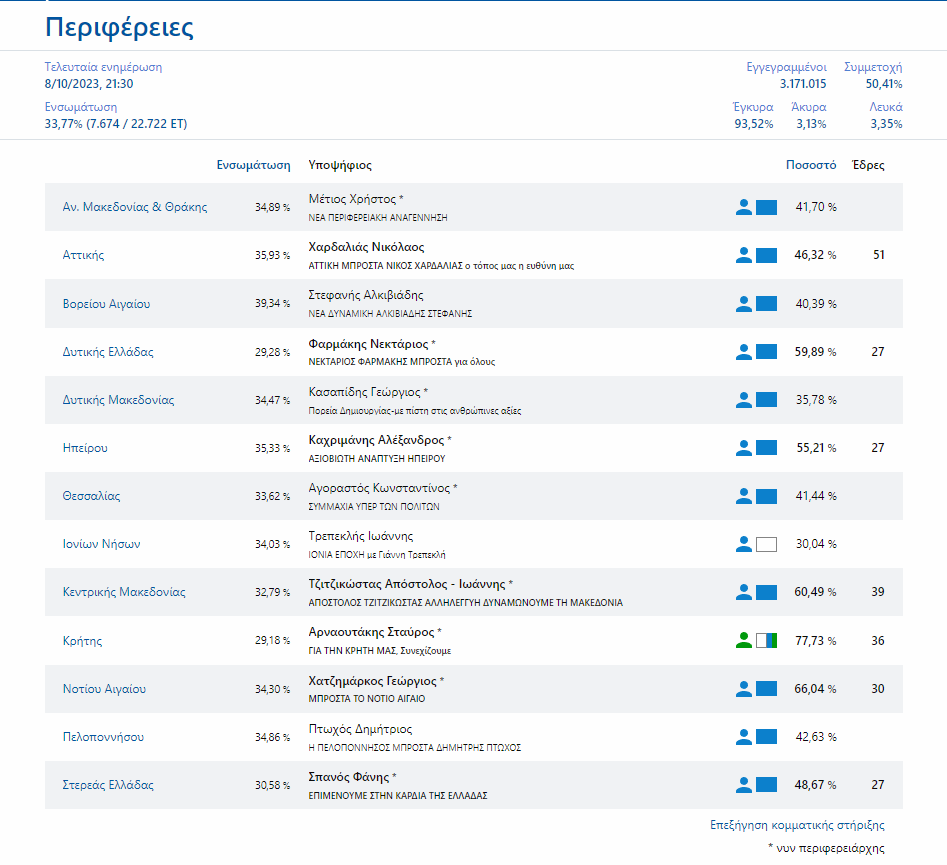Click person icon in Βορείου Αιγαίου row
The height and width of the screenshot is (865, 947).
pyautogui.click(x=743, y=303)
